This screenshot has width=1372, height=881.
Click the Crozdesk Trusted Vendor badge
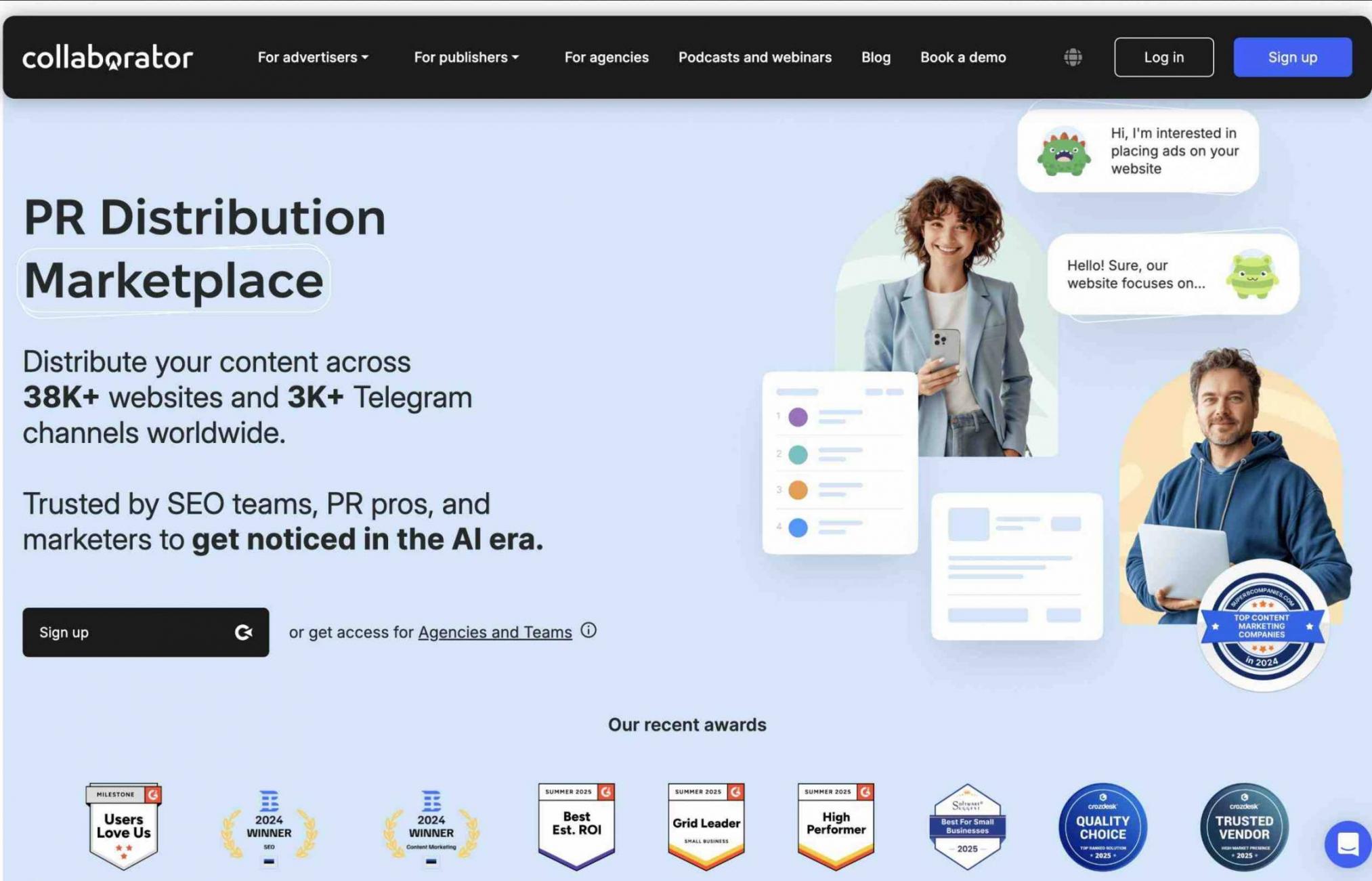(1244, 826)
